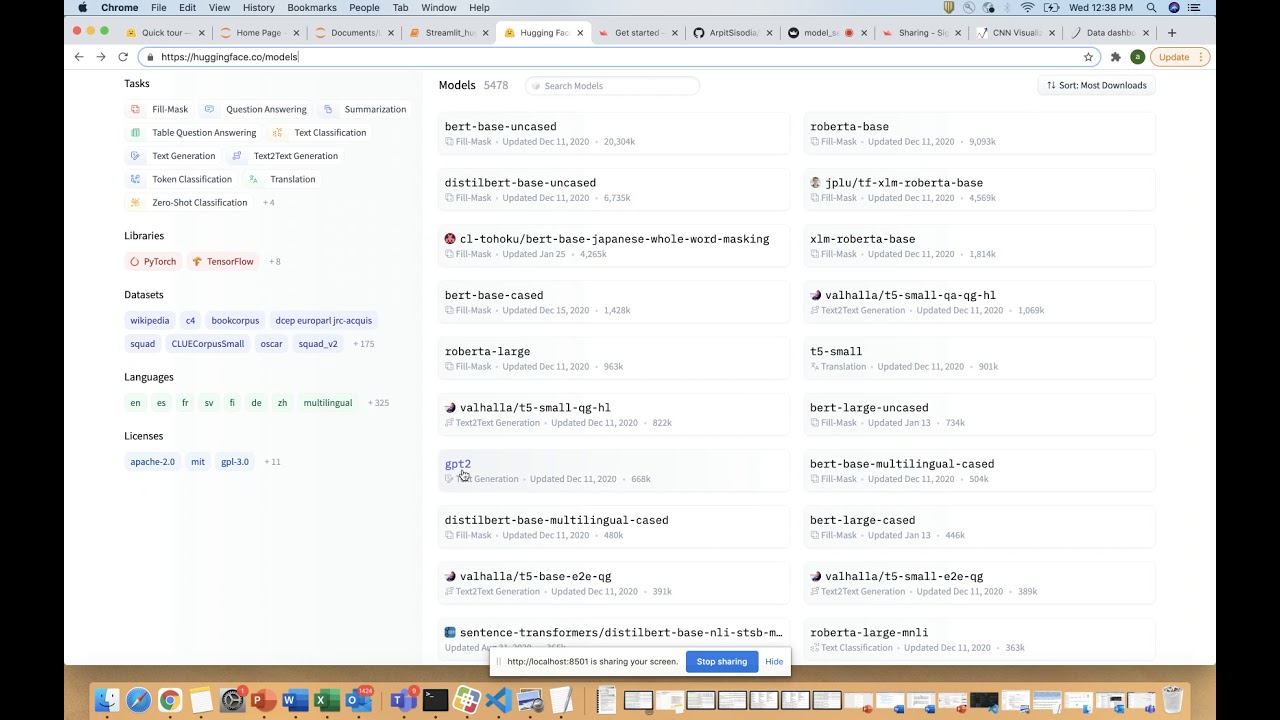Click the Summarization task icon
Viewport: 1280px width, 720px height.
(x=327, y=109)
